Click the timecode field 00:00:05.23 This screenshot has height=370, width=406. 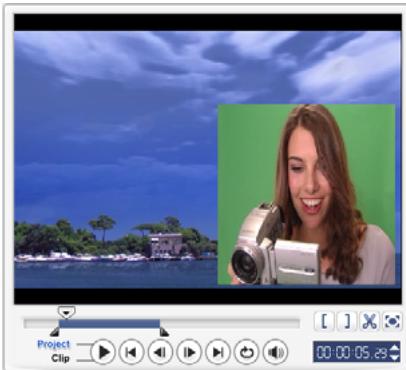351,352
